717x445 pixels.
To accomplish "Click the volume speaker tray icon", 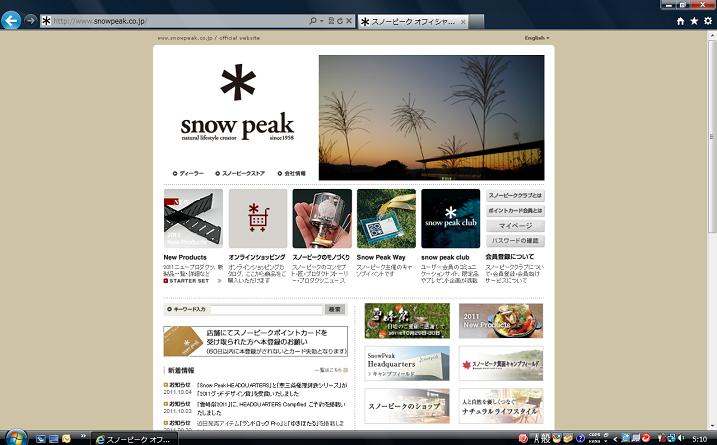I will pyautogui.click(x=681, y=439).
